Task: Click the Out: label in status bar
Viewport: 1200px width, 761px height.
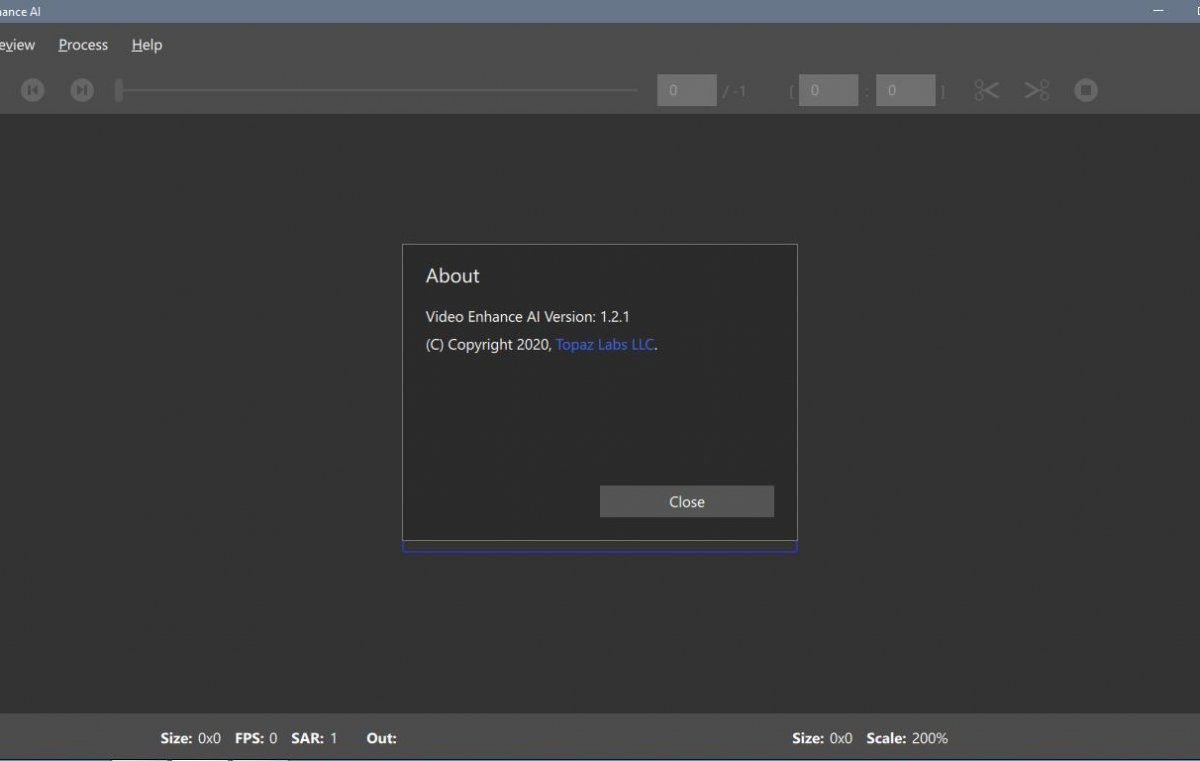Action: point(382,738)
